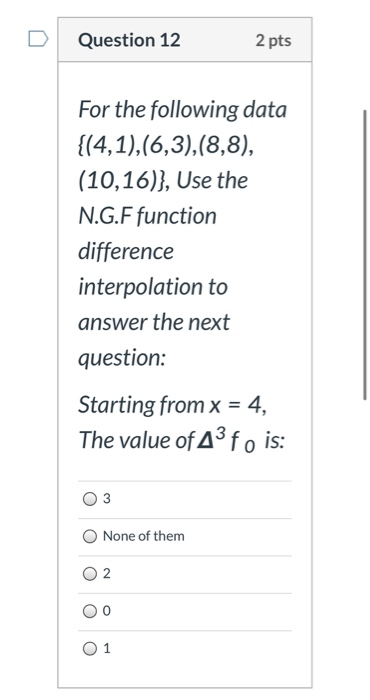Click the "2 pts" points label
This screenshot has height=700, width=370.
pos(274,41)
